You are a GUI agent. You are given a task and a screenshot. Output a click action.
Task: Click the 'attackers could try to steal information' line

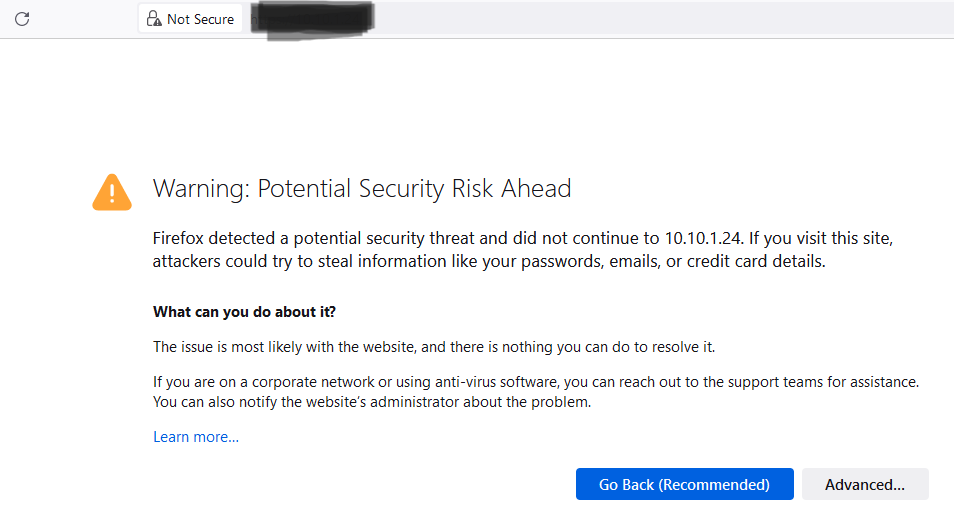489,262
